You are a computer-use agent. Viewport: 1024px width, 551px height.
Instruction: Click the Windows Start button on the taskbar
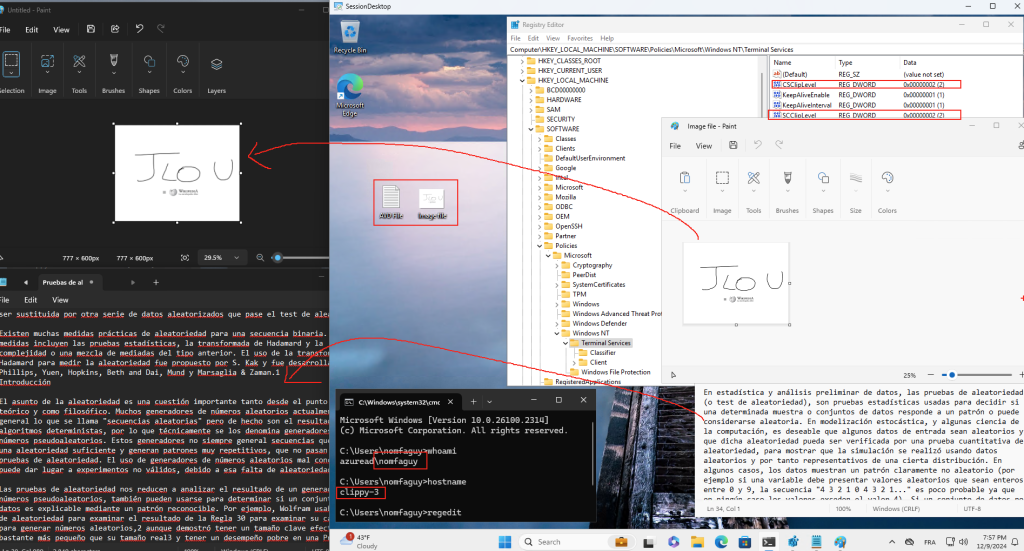click(504, 542)
